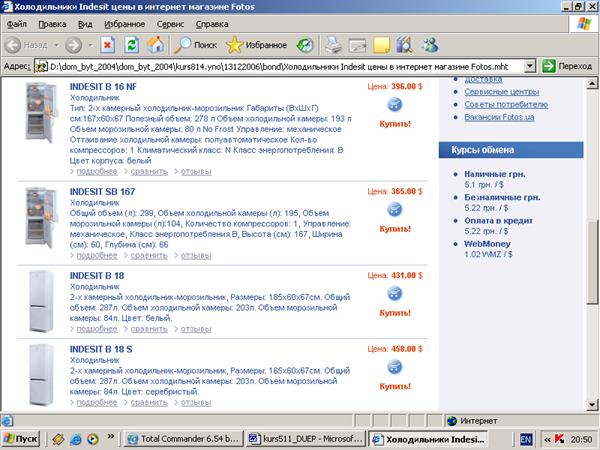Expand the Back button history dropdown arrow

tap(54, 45)
